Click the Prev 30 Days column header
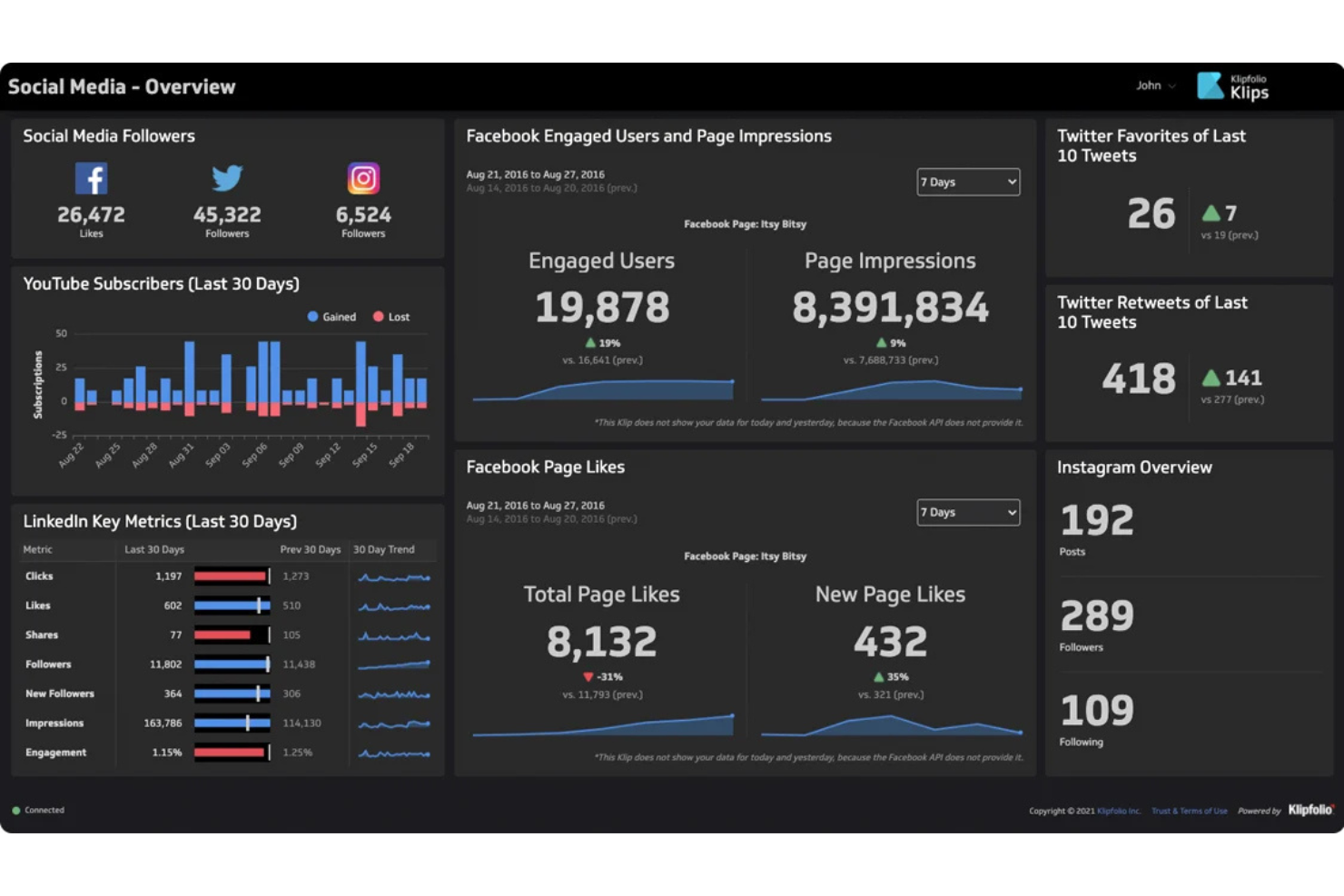This screenshot has height=896, width=1344. pos(311,549)
